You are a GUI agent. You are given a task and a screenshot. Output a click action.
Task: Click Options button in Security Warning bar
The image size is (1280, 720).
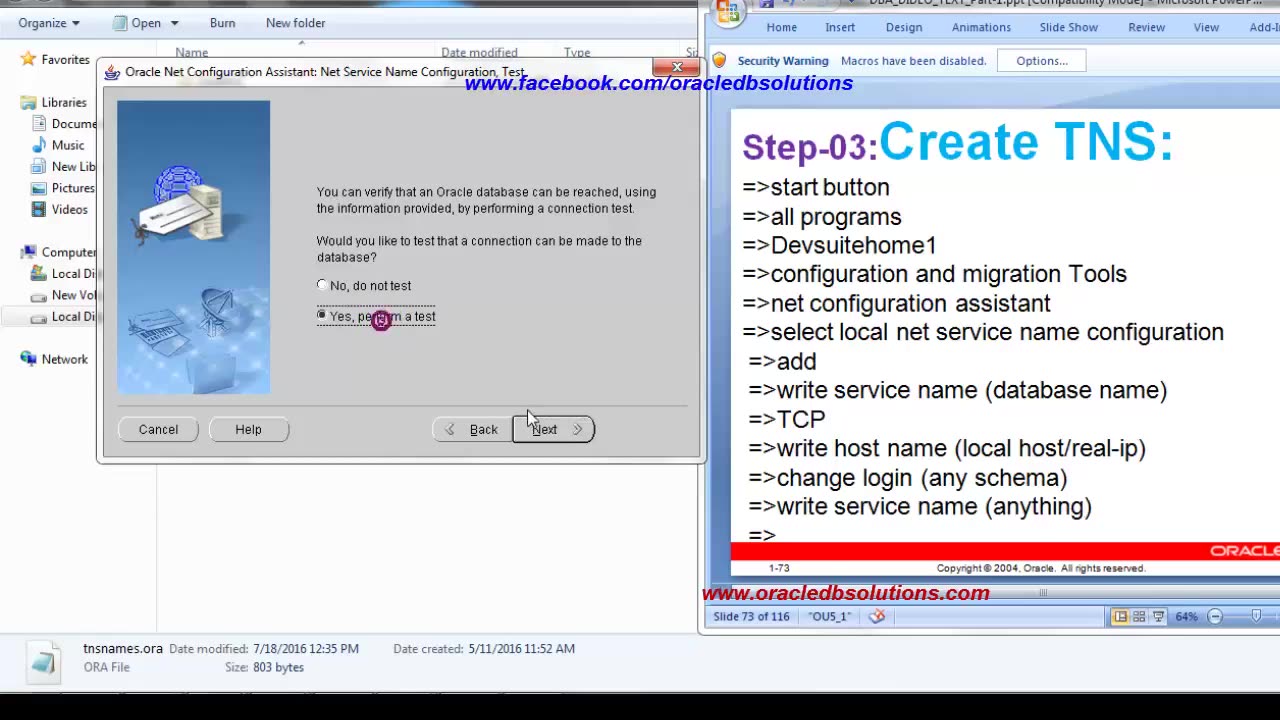coord(1042,61)
